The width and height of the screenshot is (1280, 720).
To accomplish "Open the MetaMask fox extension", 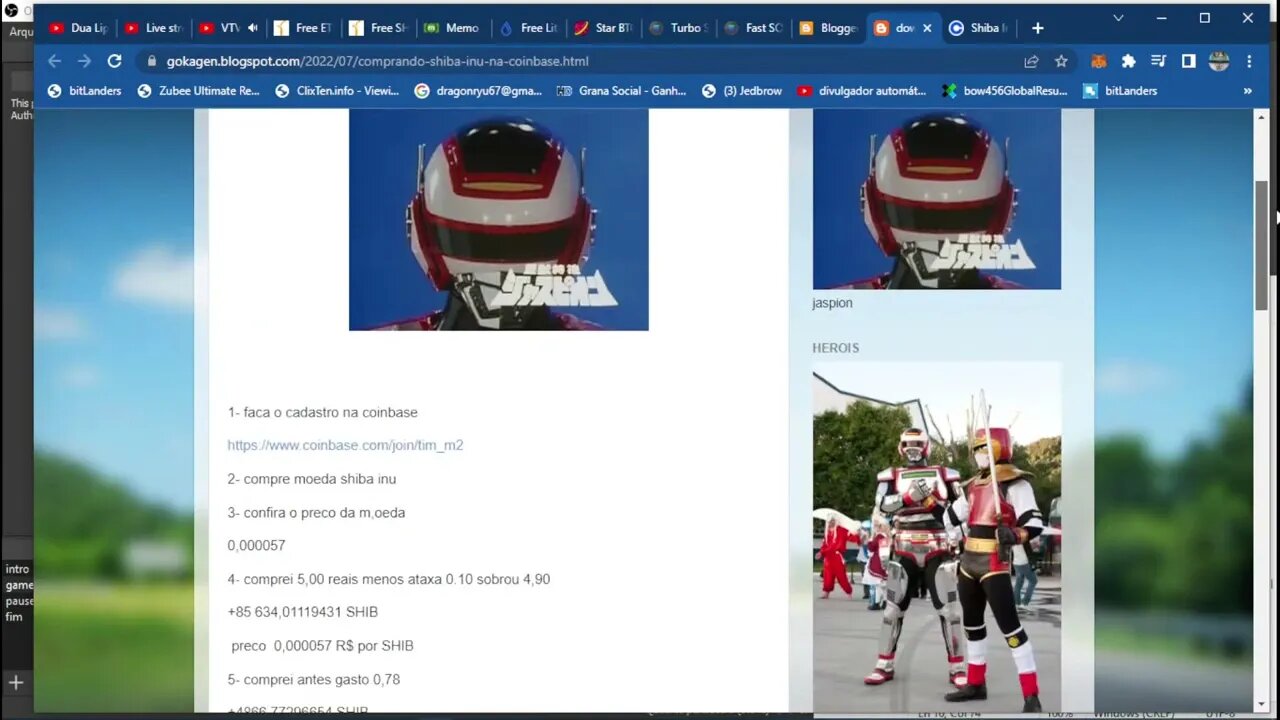I will point(1098,61).
